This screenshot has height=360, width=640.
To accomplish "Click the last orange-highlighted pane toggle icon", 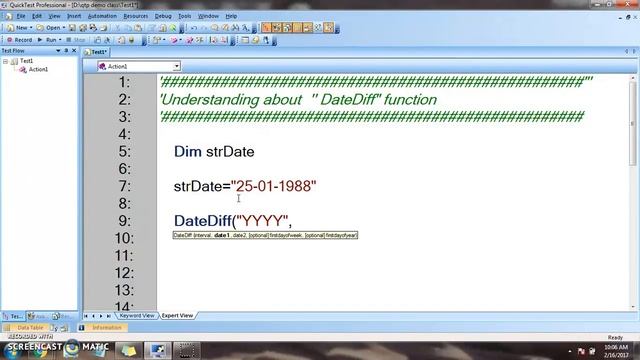I will coord(329,28).
